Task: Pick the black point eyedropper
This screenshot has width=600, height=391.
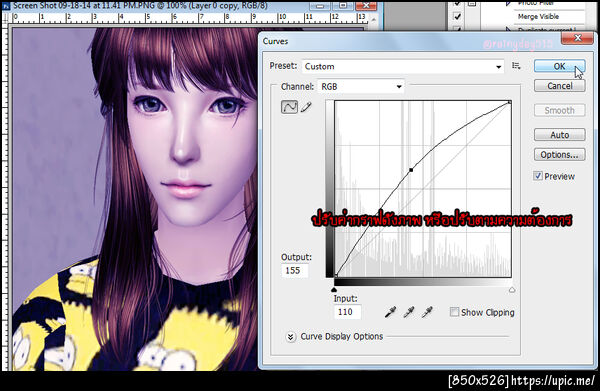Action: tap(390, 312)
